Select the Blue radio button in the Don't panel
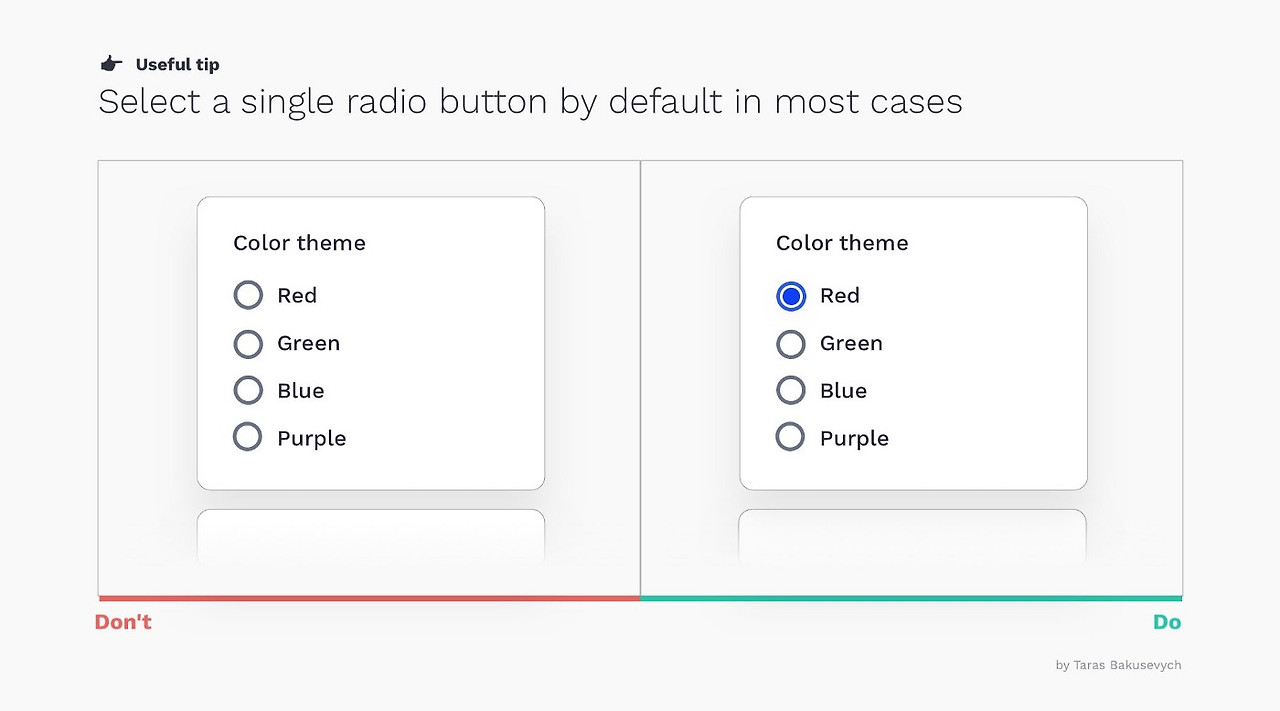 (x=248, y=390)
